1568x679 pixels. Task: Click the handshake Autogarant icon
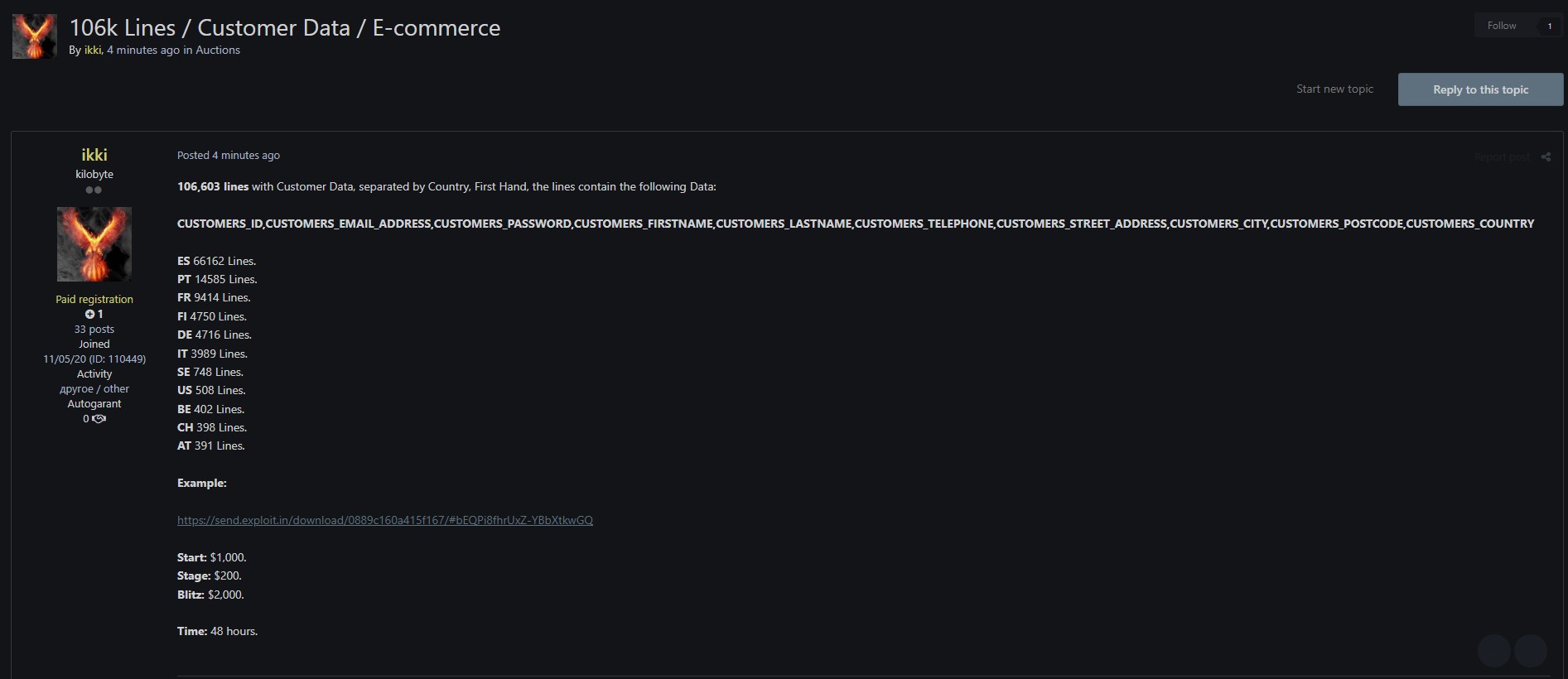(x=99, y=419)
